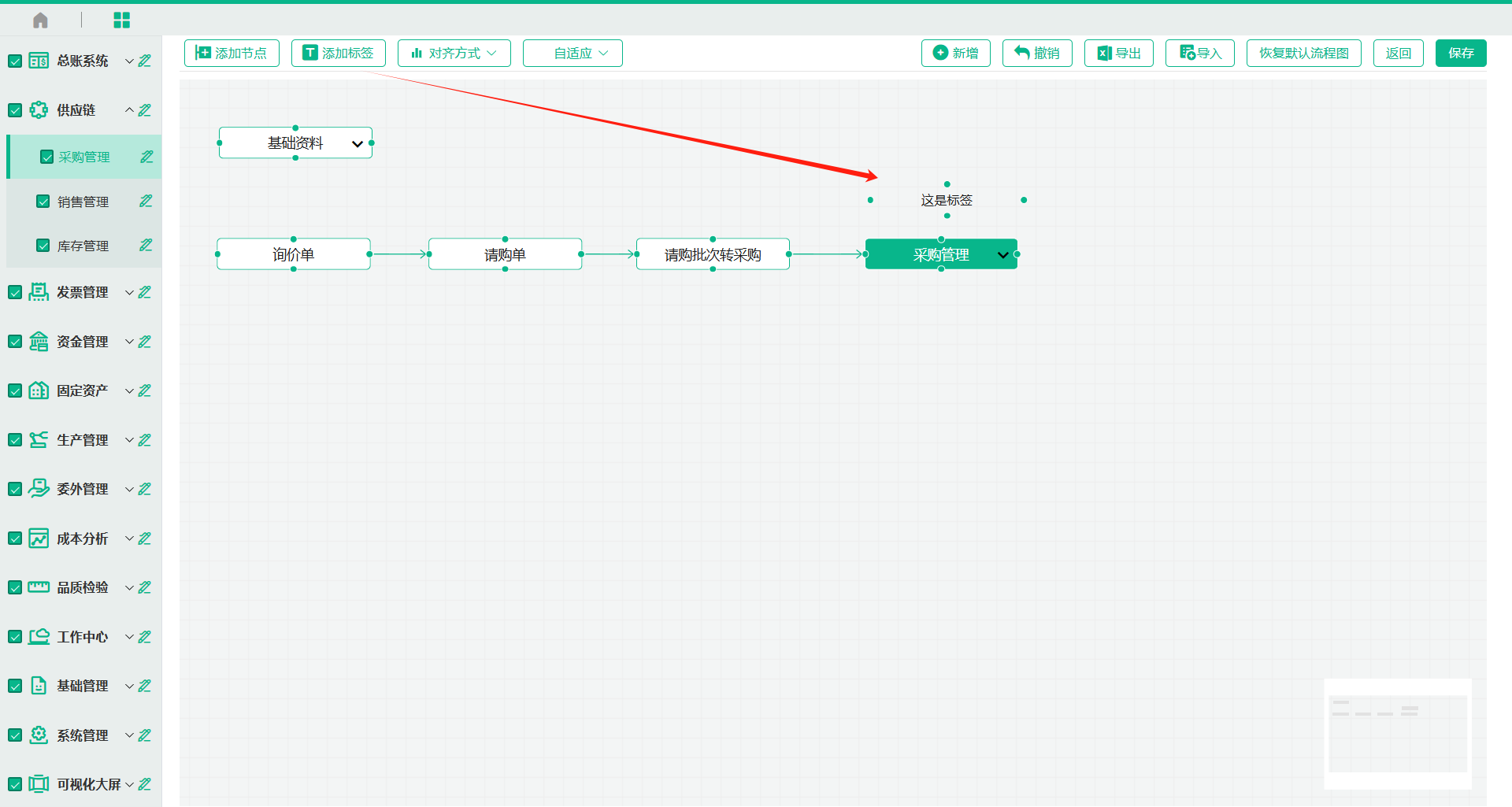
Task: Open the 资金管理 menu item
Action: 83,342
